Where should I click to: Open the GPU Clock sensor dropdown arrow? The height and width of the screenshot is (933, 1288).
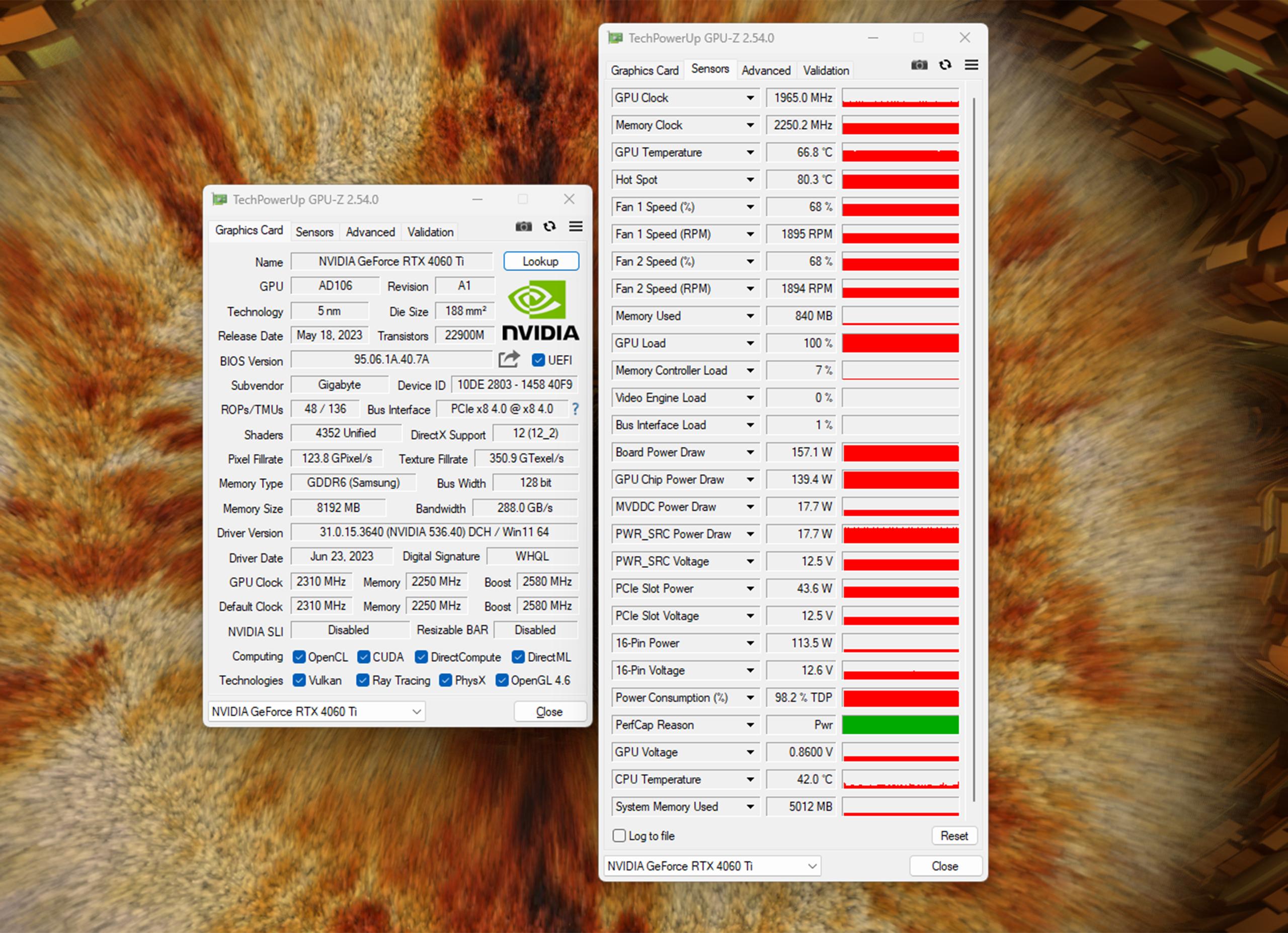(x=750, y=98)
